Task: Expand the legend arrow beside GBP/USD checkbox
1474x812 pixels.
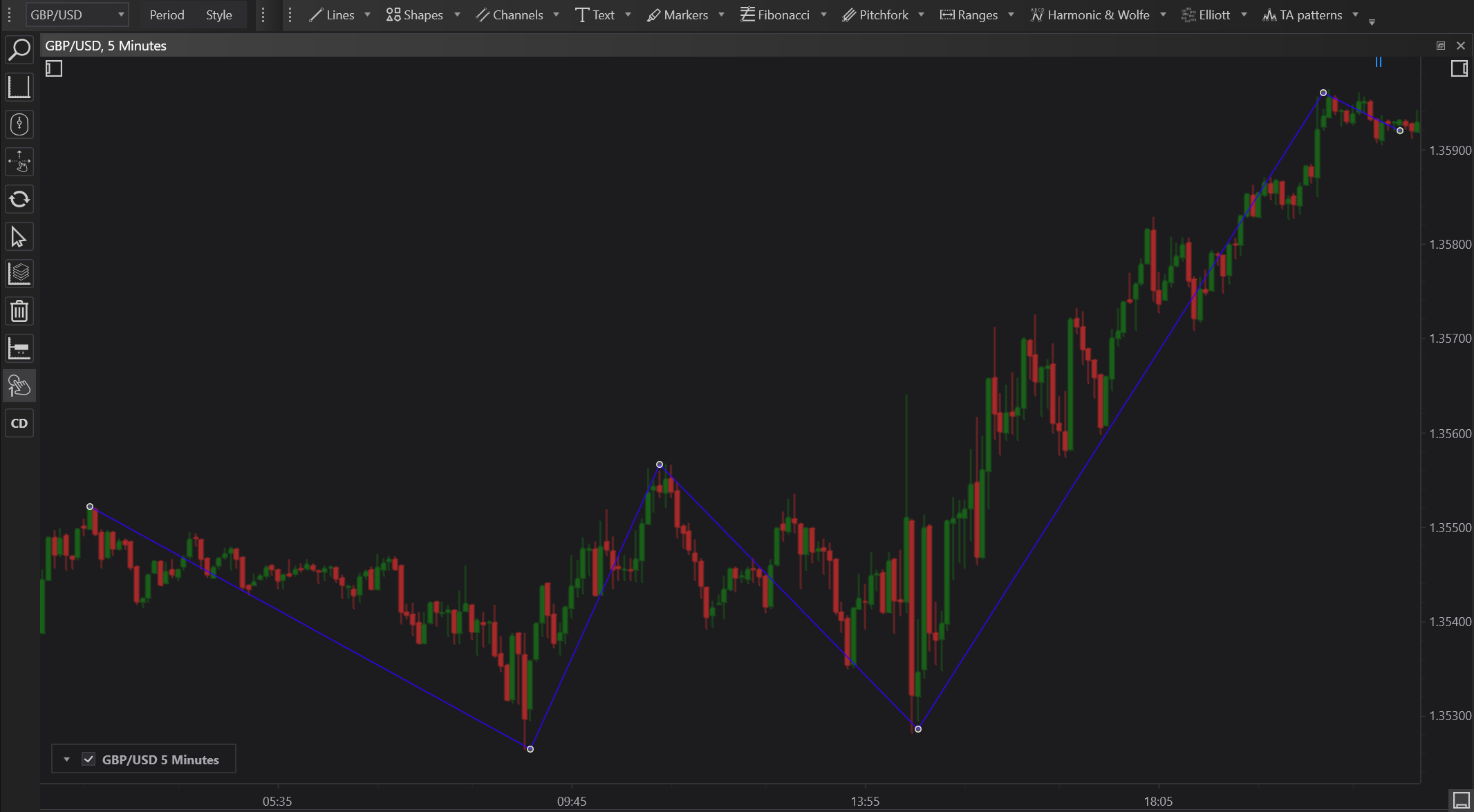Action: pyautogui.click(x=66, y=759)
